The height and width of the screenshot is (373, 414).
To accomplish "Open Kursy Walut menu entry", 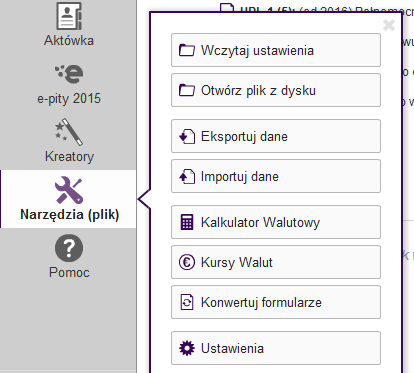I will point(276,262).
